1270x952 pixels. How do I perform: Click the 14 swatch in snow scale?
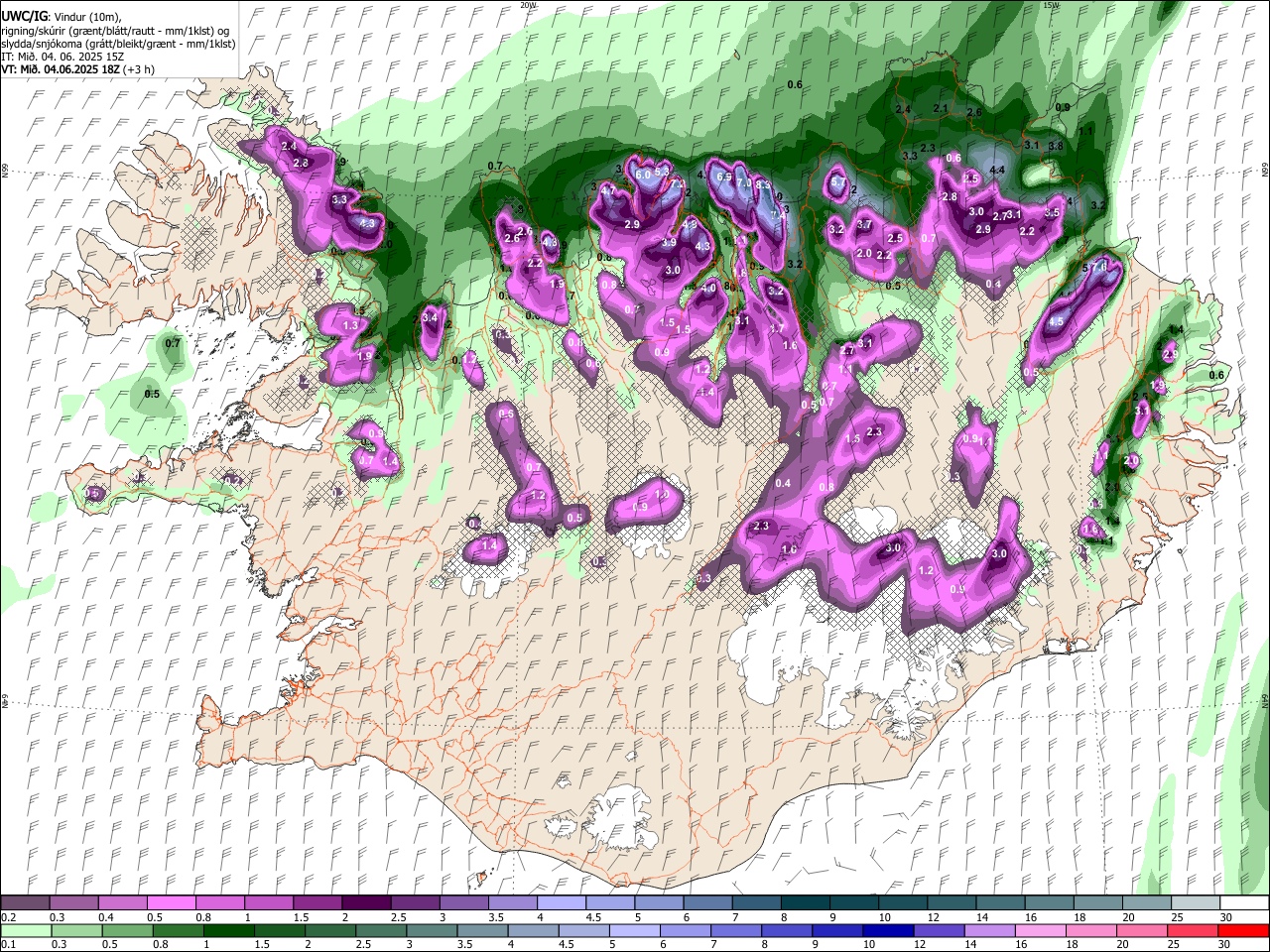point(1000,903)
